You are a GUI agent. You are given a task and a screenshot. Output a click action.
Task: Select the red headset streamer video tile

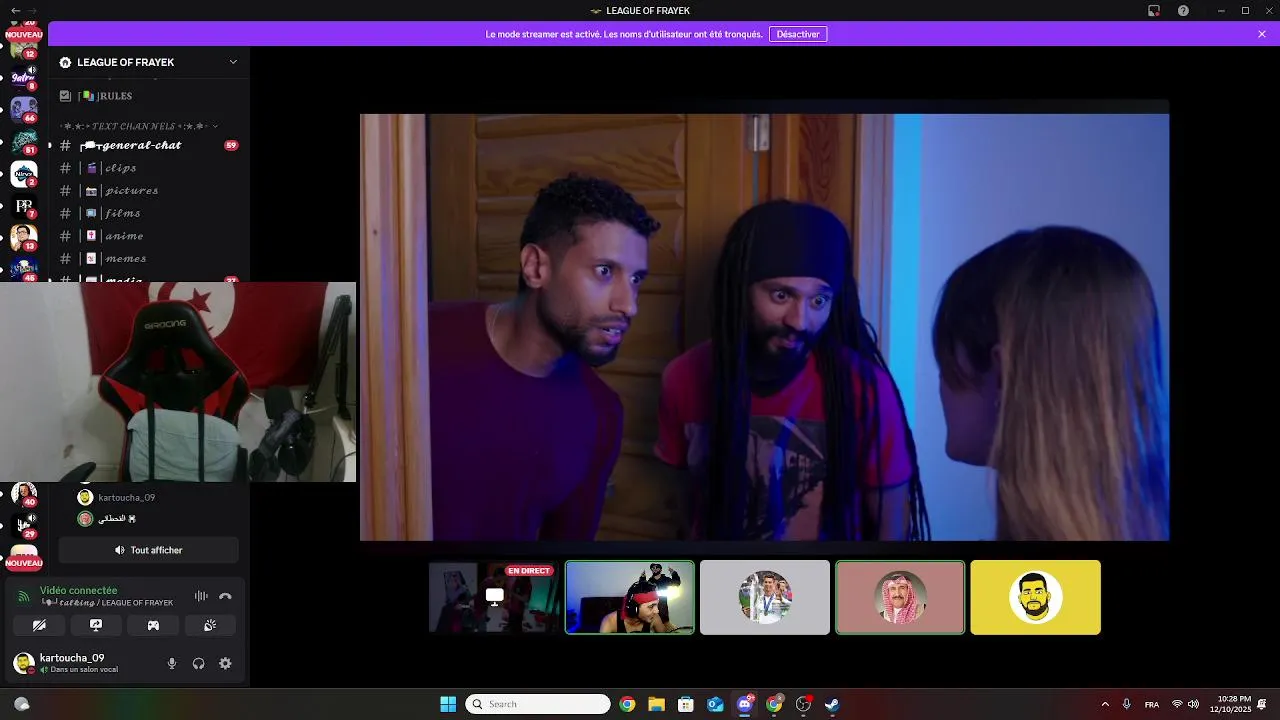(x=630, y=597)
